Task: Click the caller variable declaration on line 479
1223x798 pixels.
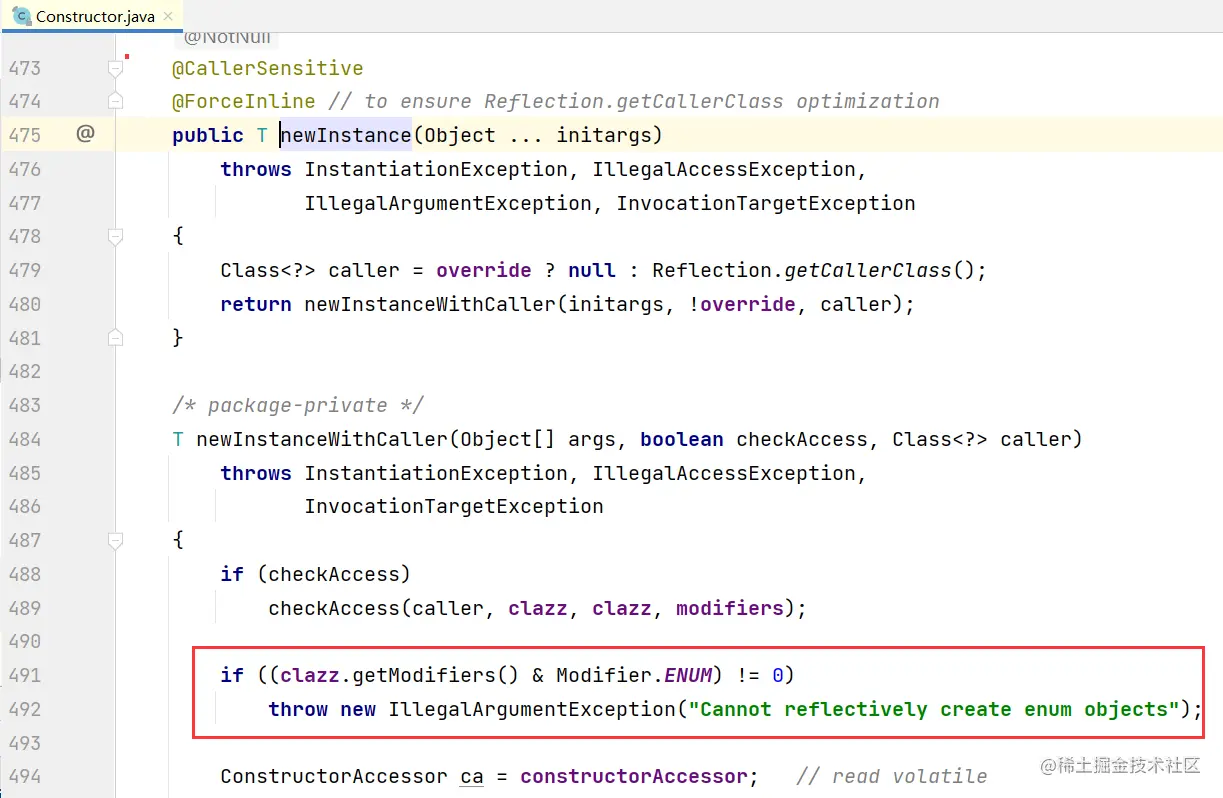Action: pos(364,270)
